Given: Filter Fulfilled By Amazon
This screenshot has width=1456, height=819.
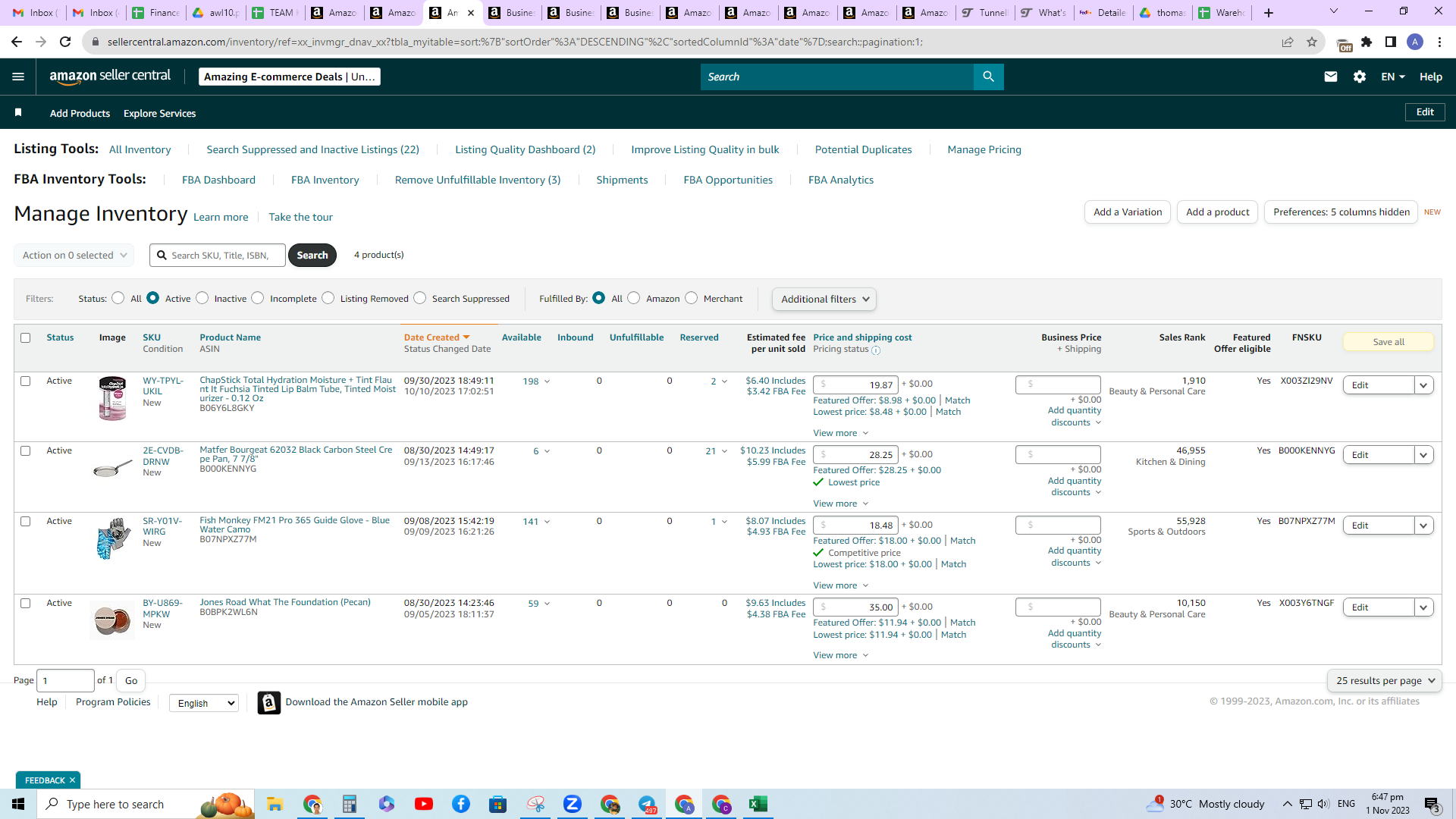Looking at the screenshot, I should [x=634, y=298].
